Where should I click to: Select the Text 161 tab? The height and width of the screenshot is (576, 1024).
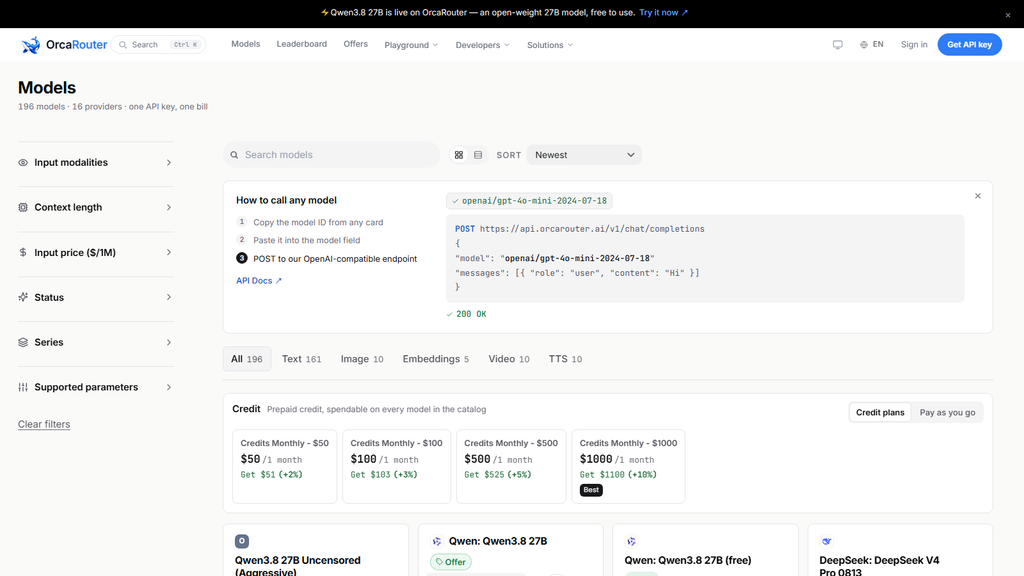coord(302,359)
